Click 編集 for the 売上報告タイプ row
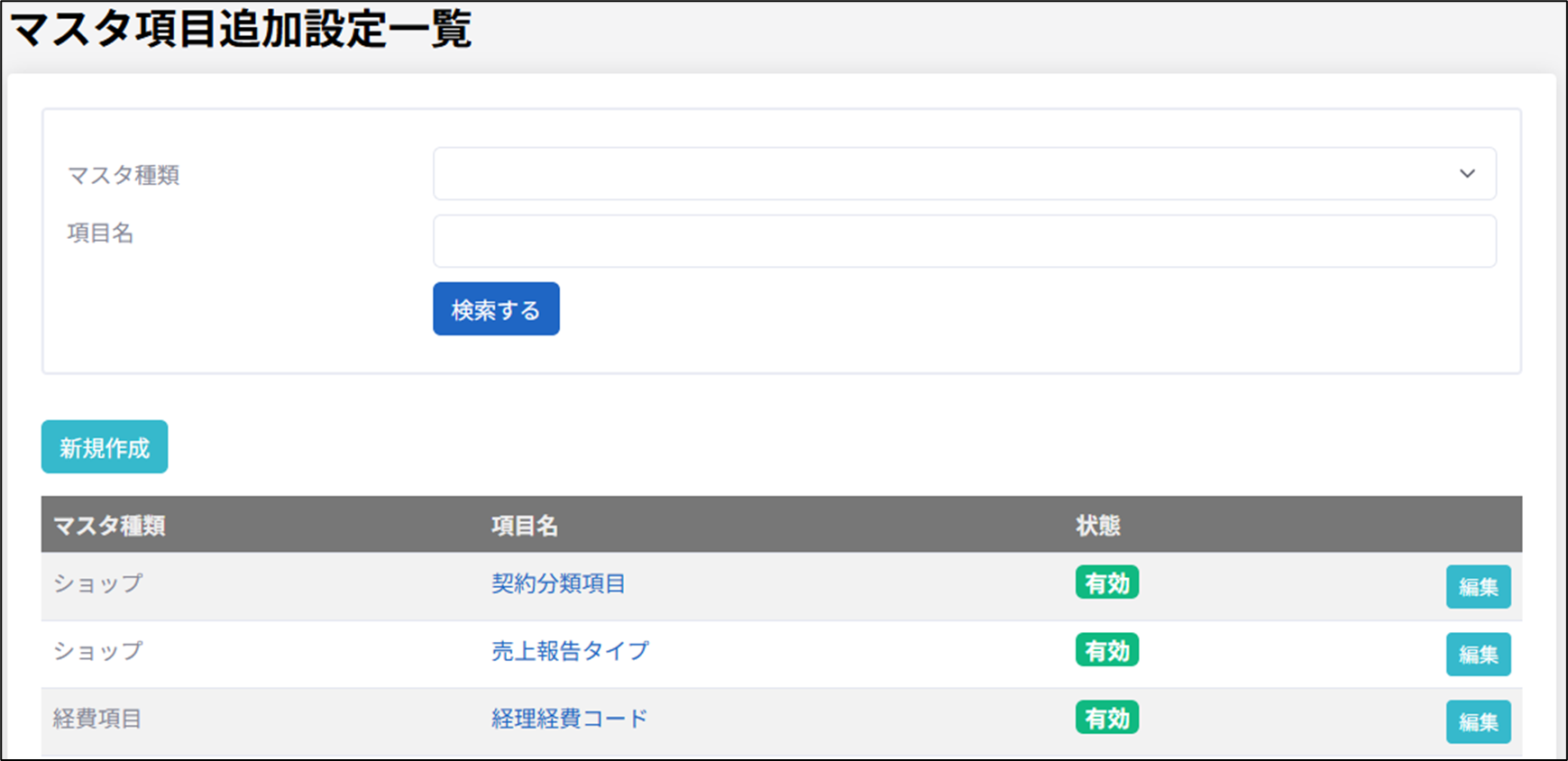This screenshot has height=761, width=1568. tap(1478, 655)
